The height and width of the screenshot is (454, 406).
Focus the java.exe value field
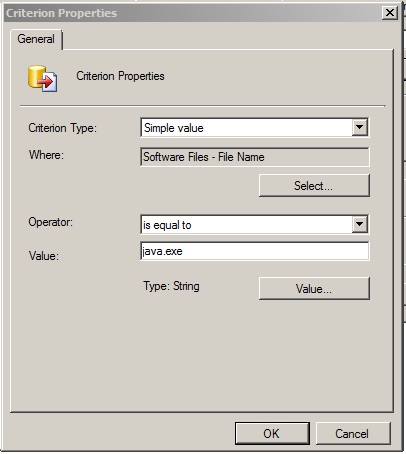click(x=255, y=251)
